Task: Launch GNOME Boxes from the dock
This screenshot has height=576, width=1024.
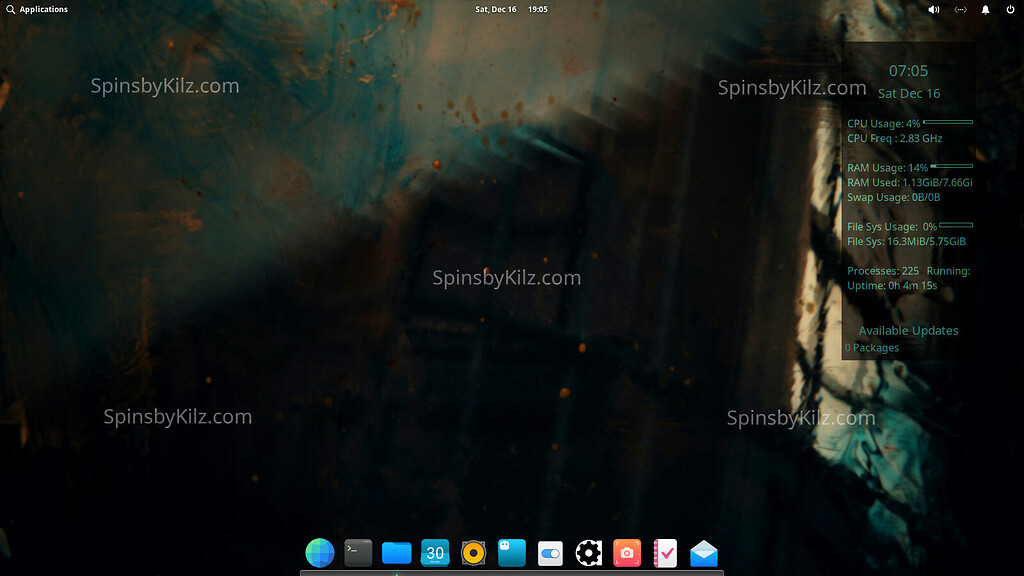Action: coord(511,552)
